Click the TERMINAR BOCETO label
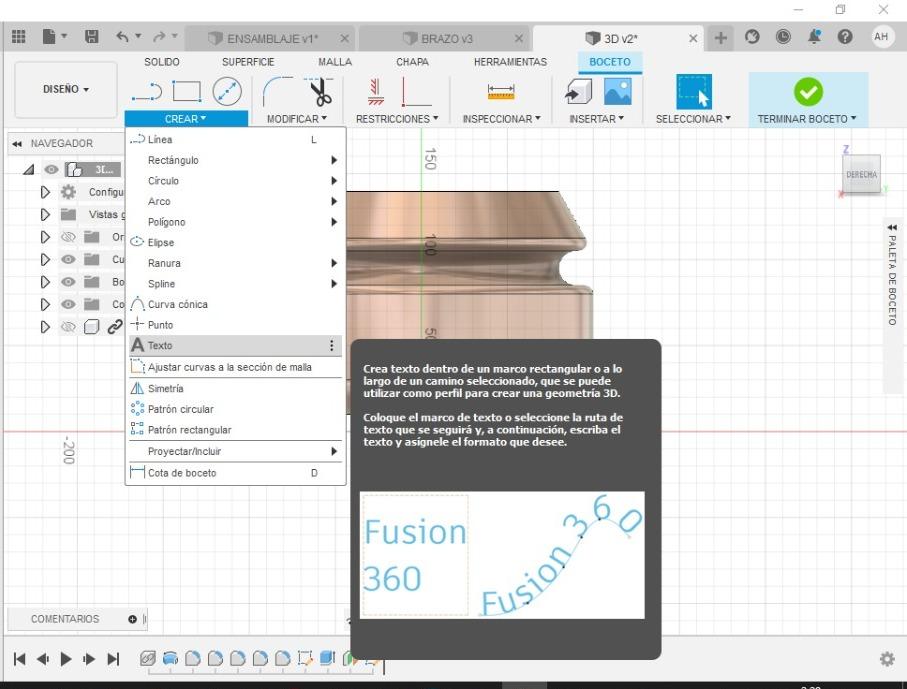Image resolution: width=907 pixels, height=689 pixels. pyautogui.click(x=807, y=119)
